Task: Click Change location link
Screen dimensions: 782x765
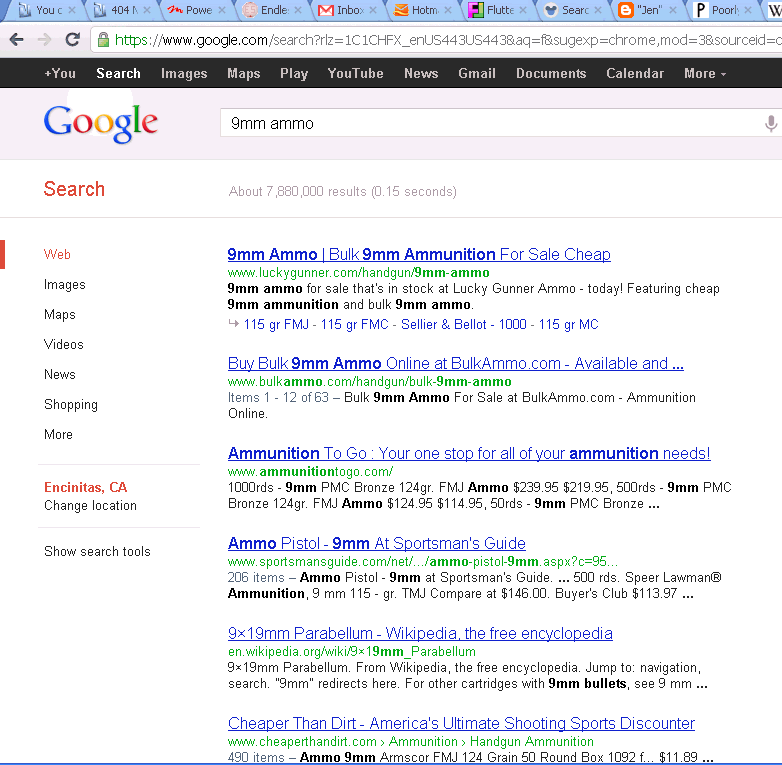Action: [x=90, y=505]
